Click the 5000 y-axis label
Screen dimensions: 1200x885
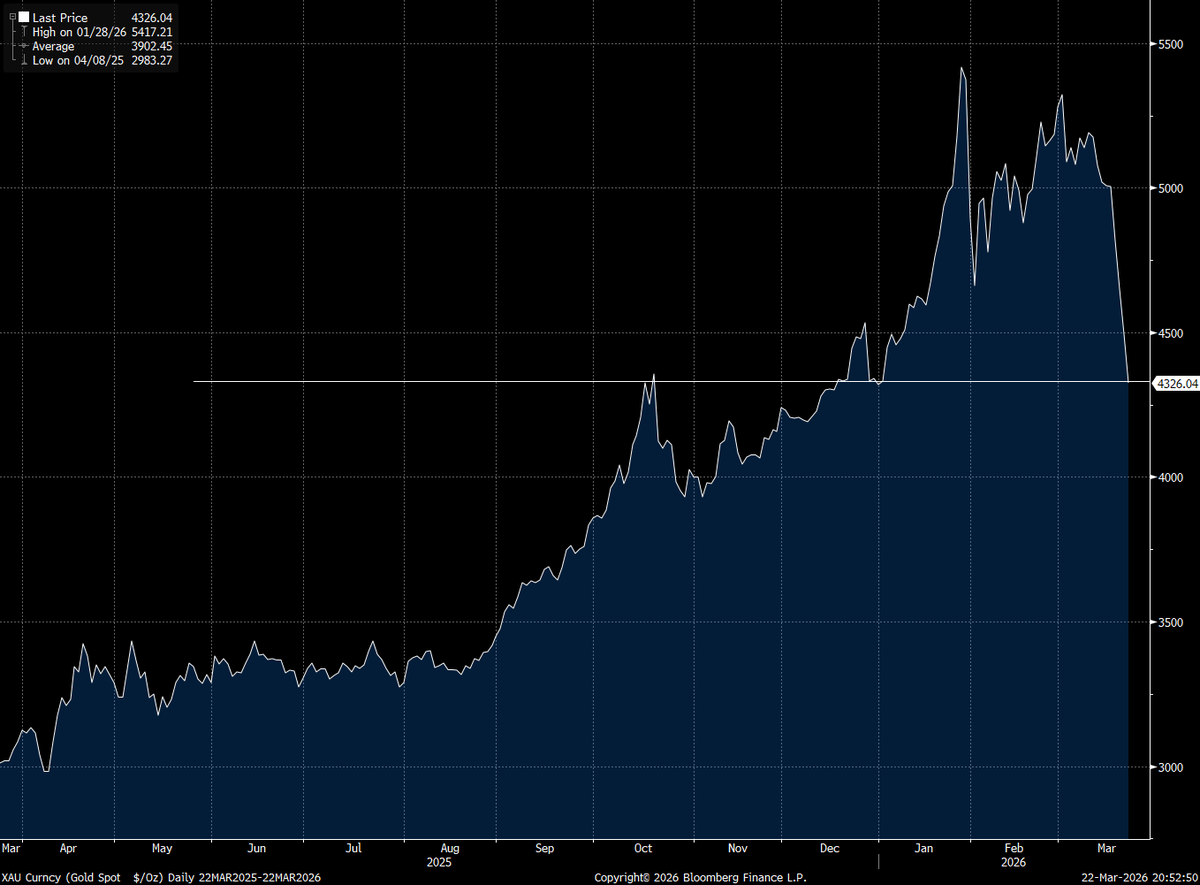tap(1170, 188)
